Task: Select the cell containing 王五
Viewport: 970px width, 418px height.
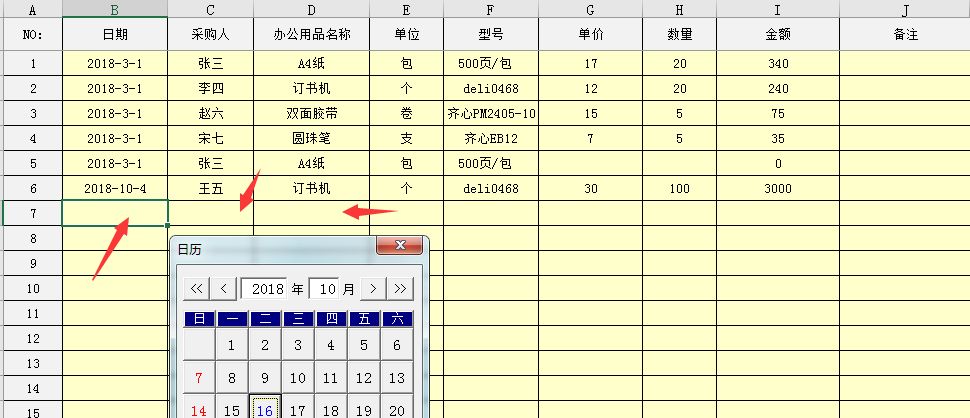Action: tap(210, 189)
